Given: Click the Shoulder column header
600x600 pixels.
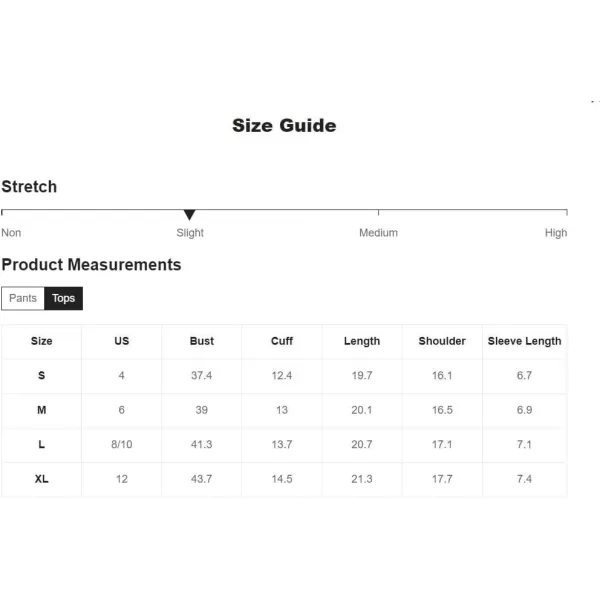Looking at the screenshot, I should click(442, 341).
